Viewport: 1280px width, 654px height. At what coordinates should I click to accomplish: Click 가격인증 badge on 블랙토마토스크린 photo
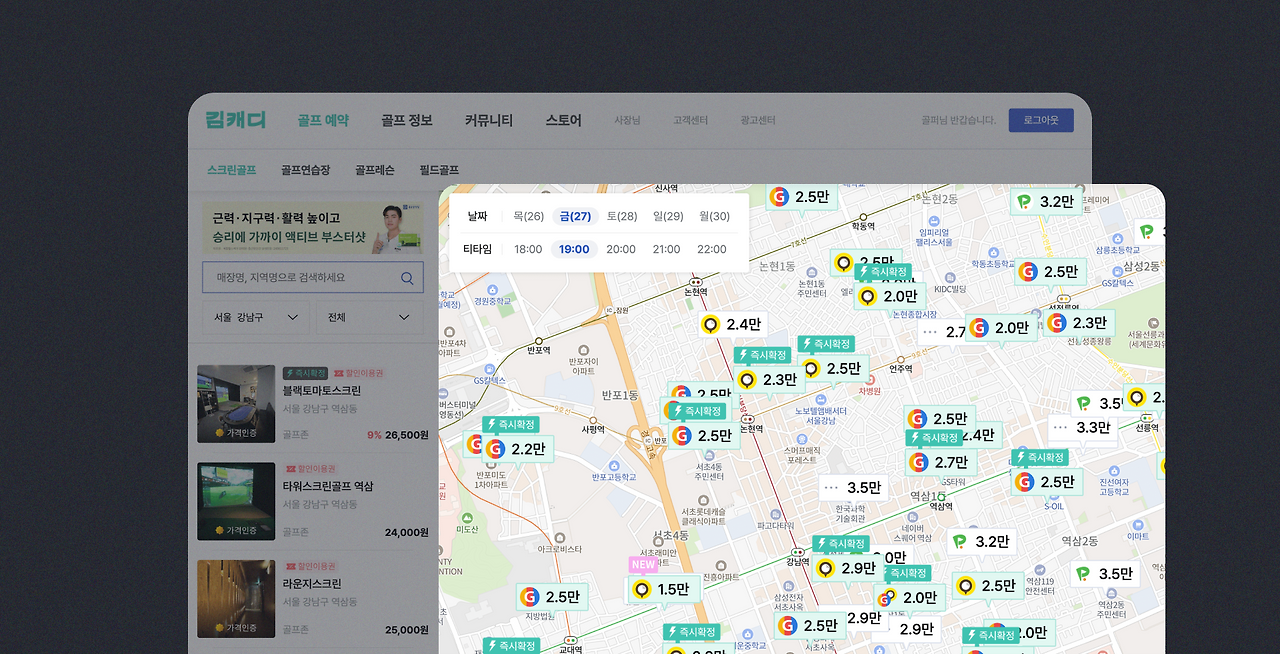pos(238,432)
